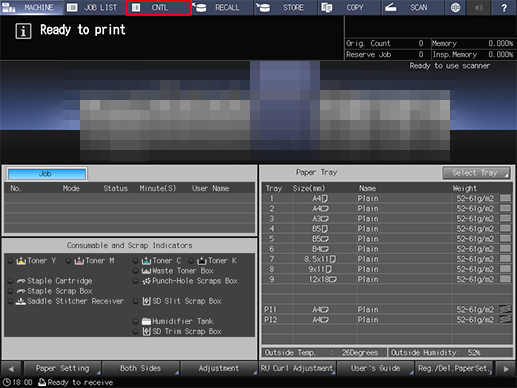Viewport: 517px width, 388px height.
Task: Switch to the RECALL tab
Action: 221,7
